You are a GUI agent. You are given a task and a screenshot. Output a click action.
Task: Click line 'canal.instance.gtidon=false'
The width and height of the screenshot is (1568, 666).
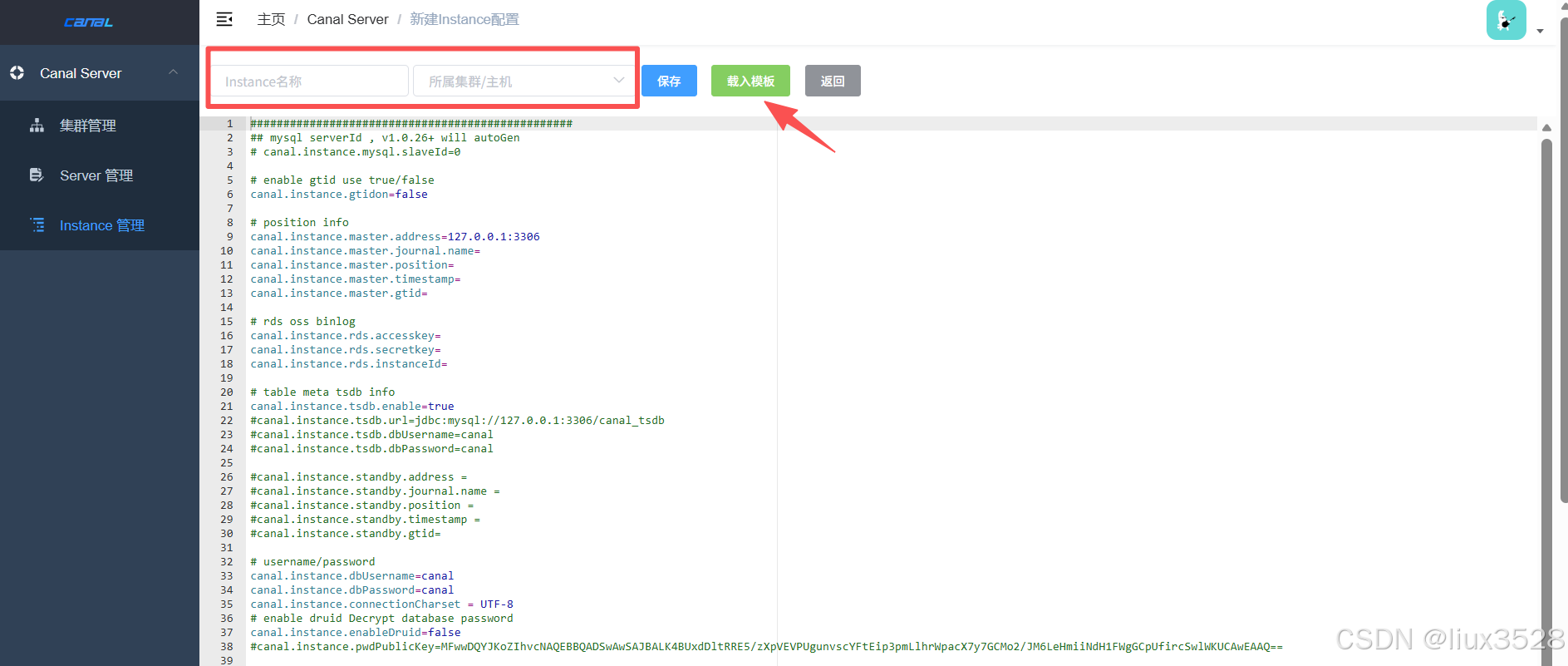click(x=339, y=194)
